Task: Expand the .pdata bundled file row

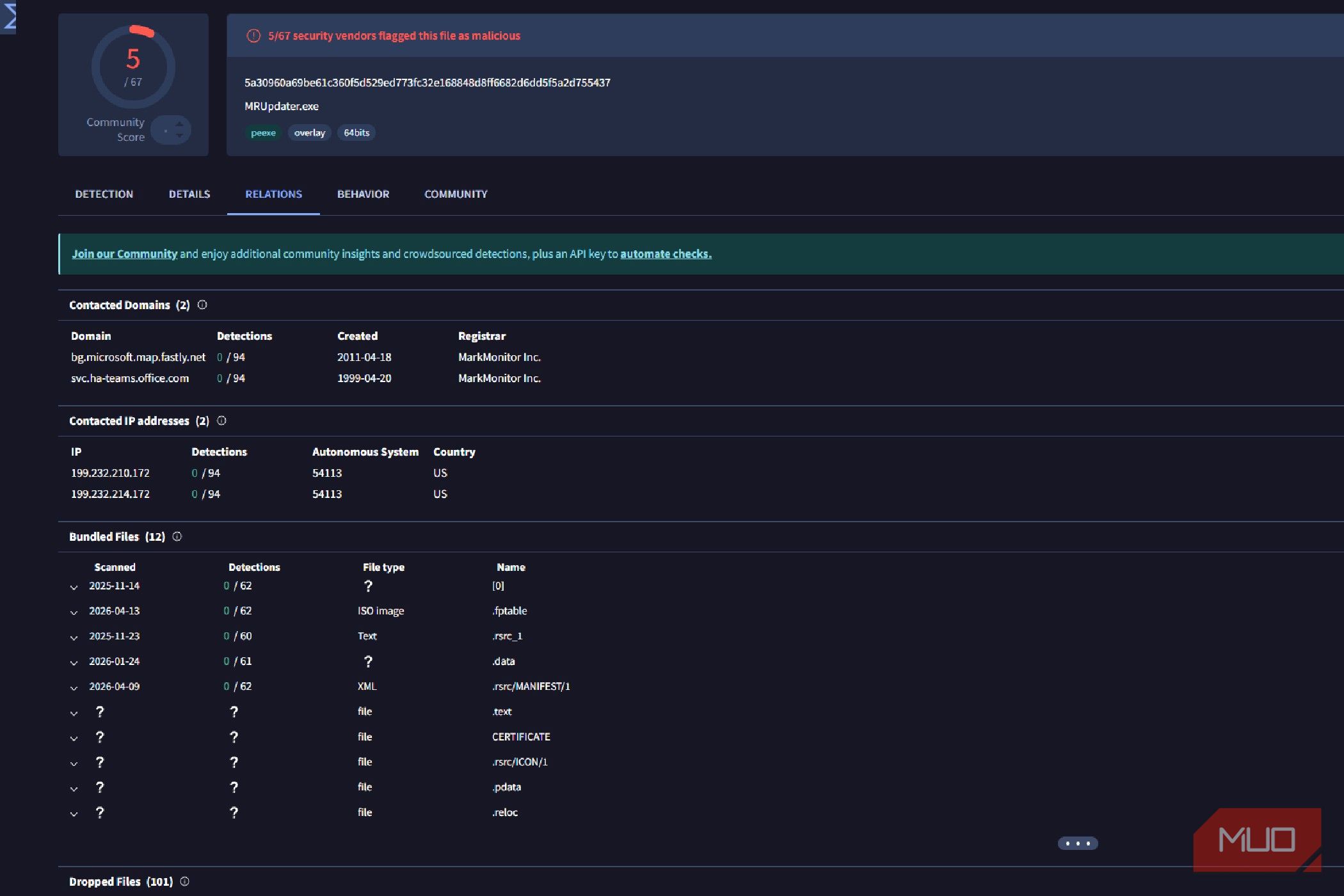Action: 74,788
